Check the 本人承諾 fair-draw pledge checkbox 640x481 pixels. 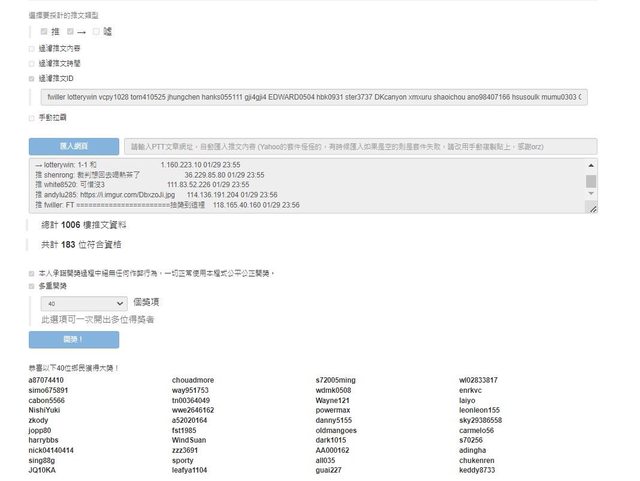32,272
